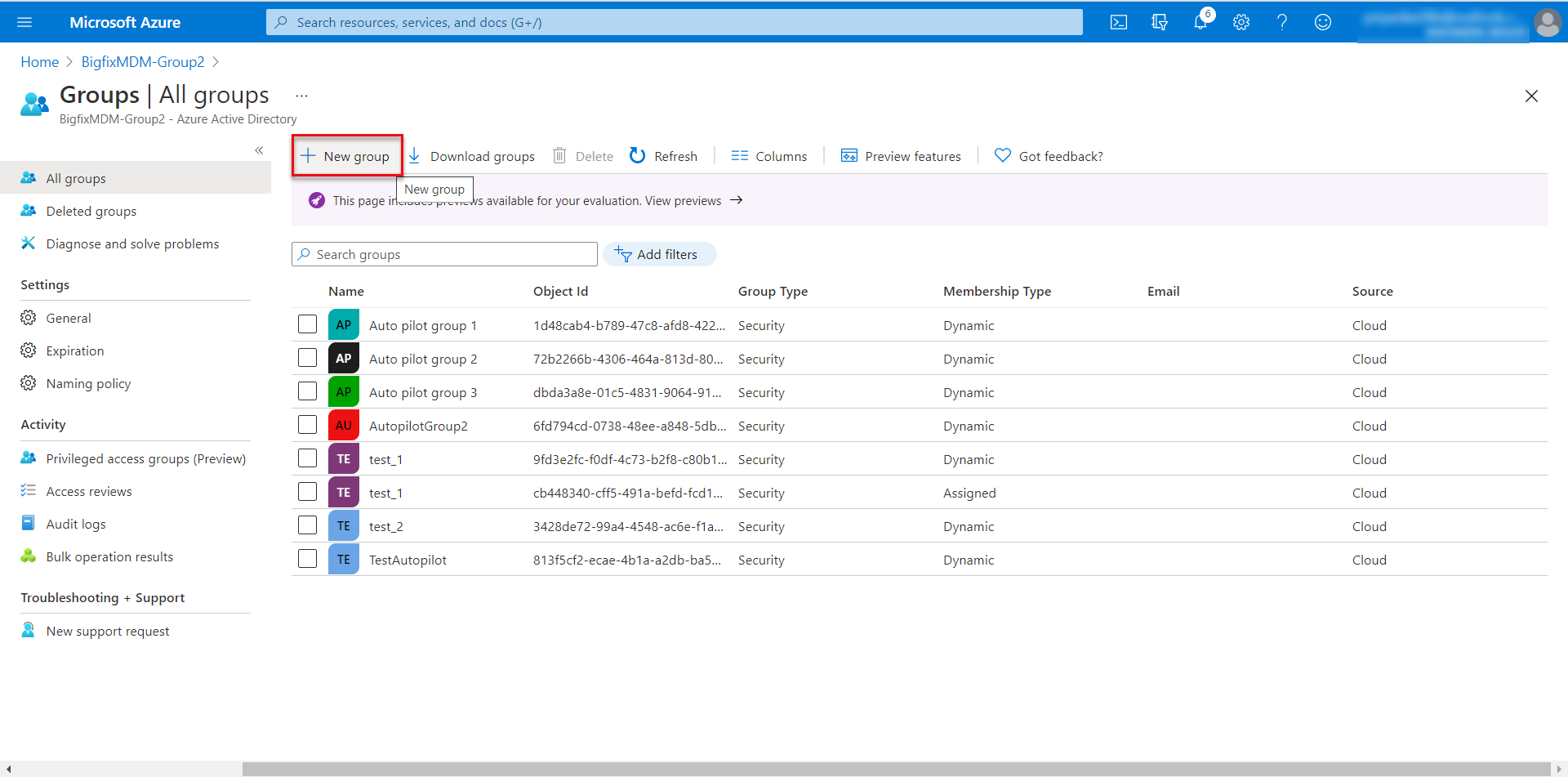Open portal settings gear

(1241, 22)
